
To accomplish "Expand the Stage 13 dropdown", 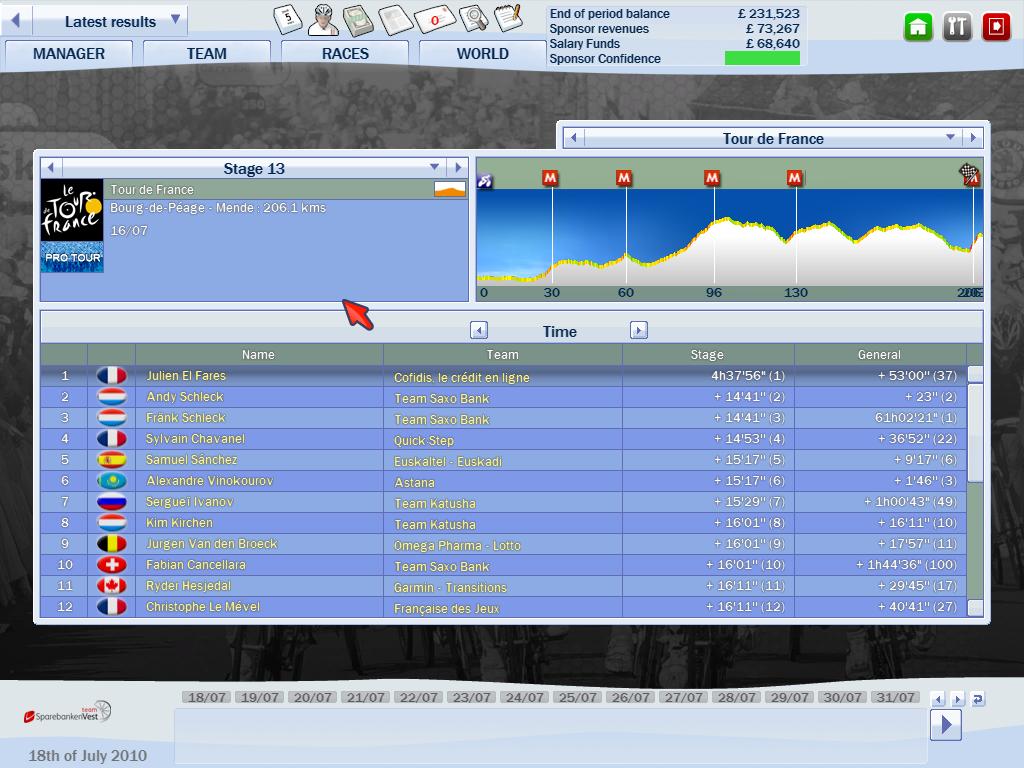I will coord(434,168).
